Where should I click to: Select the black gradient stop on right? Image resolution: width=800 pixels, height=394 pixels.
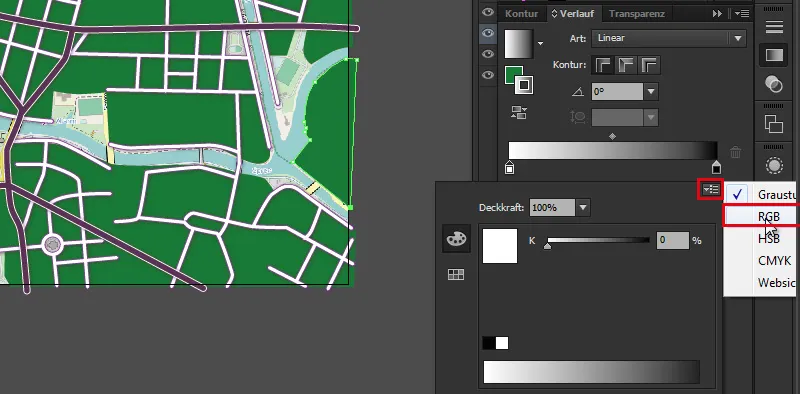click(716, 167)
